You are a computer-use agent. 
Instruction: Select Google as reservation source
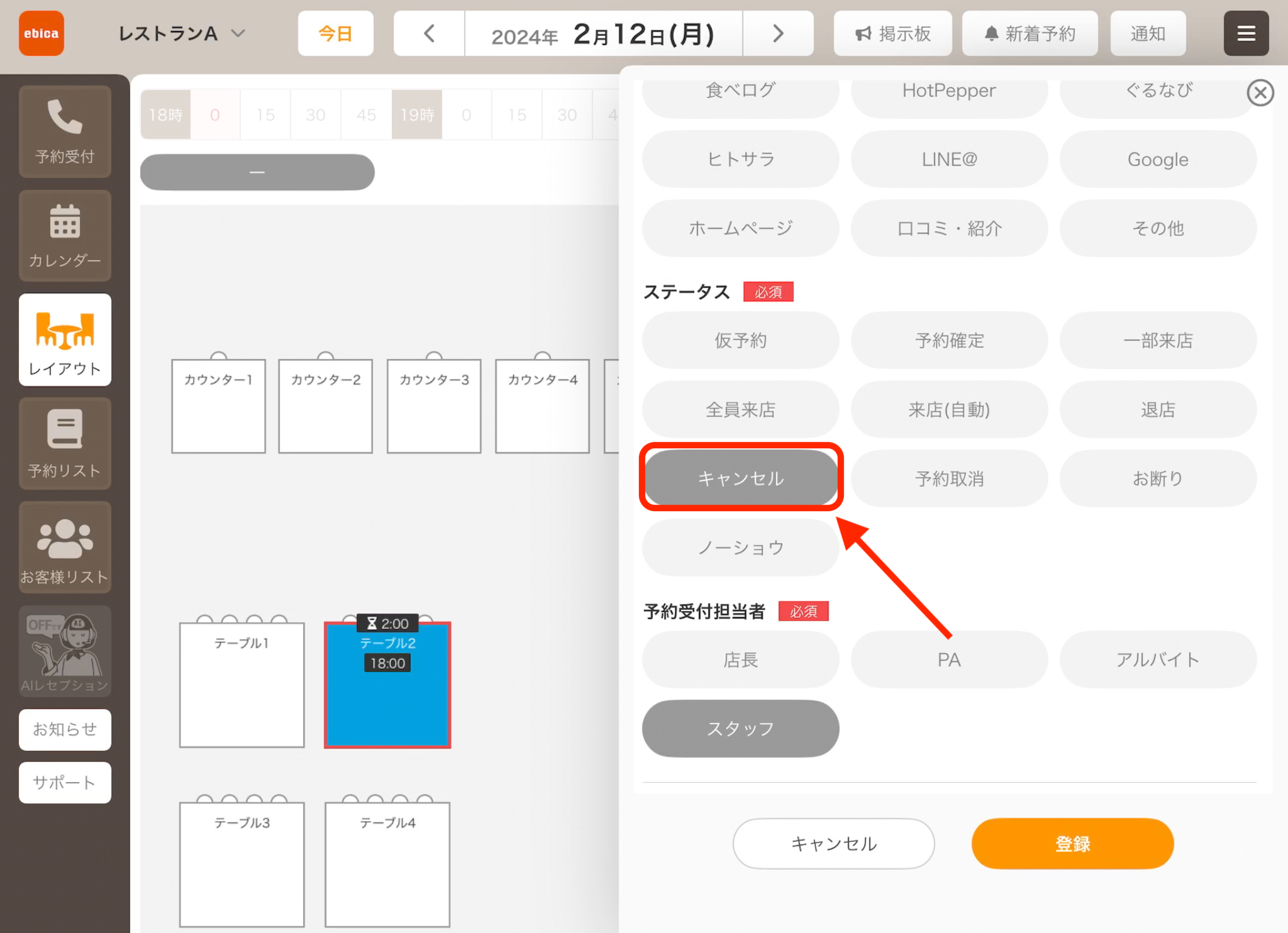pos(1158,159)
